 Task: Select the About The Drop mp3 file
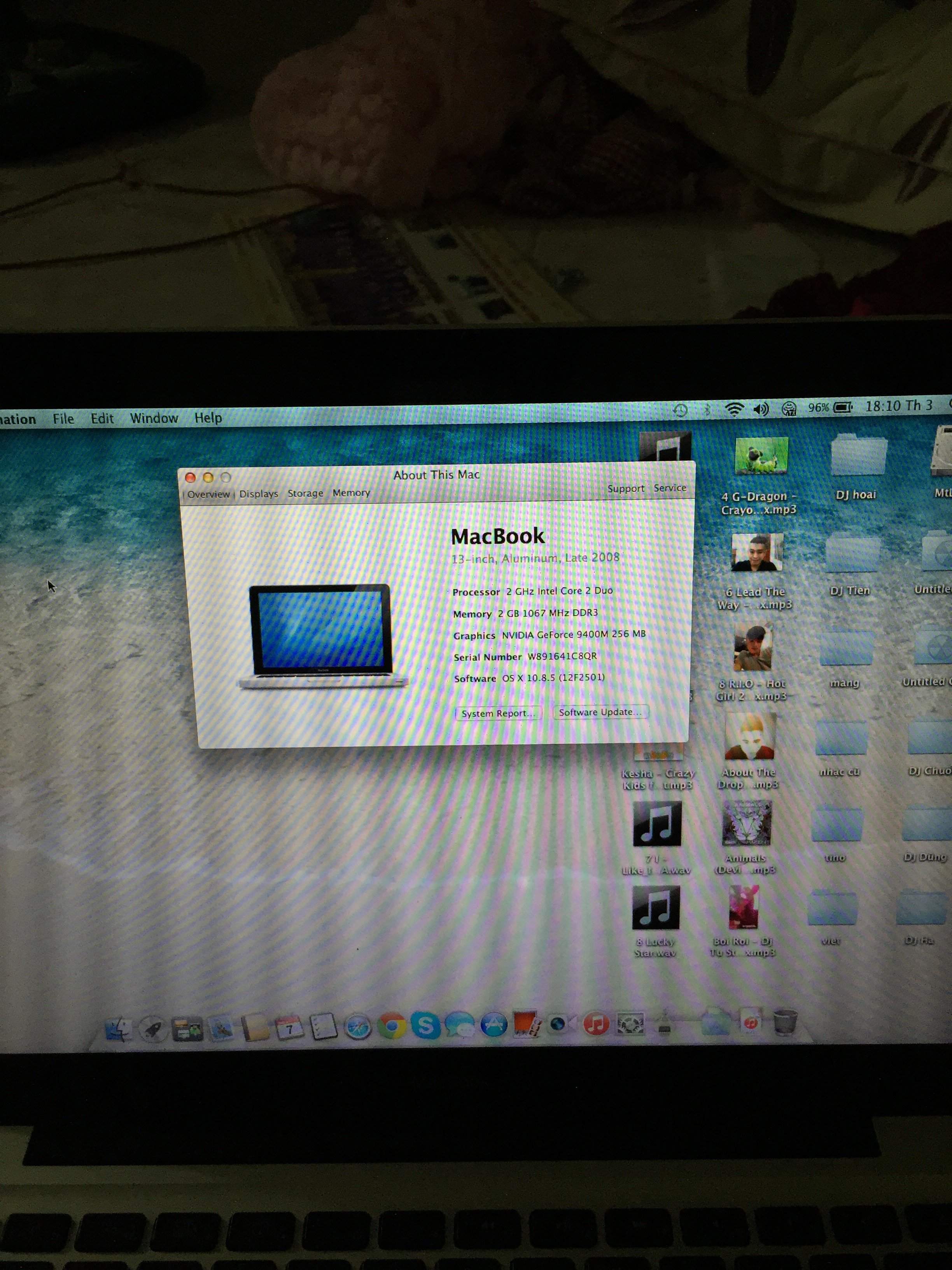(x=749, y=752)
